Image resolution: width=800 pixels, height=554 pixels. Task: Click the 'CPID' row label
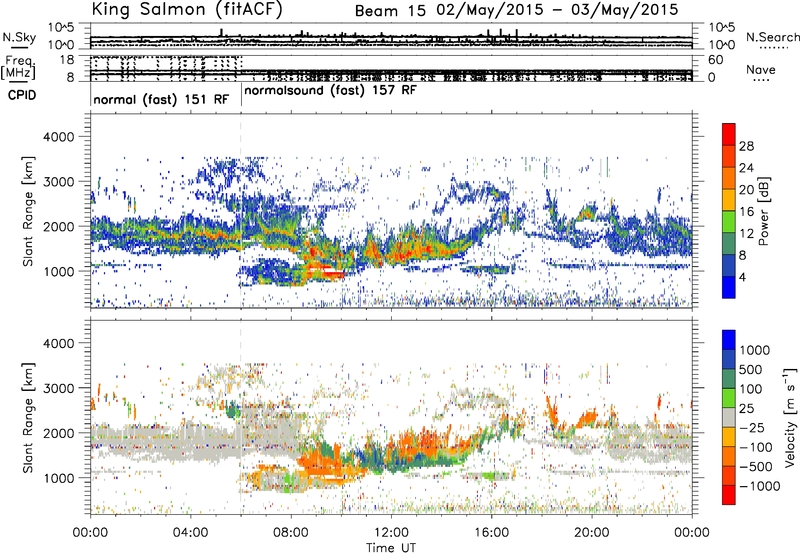pos(22,95)
